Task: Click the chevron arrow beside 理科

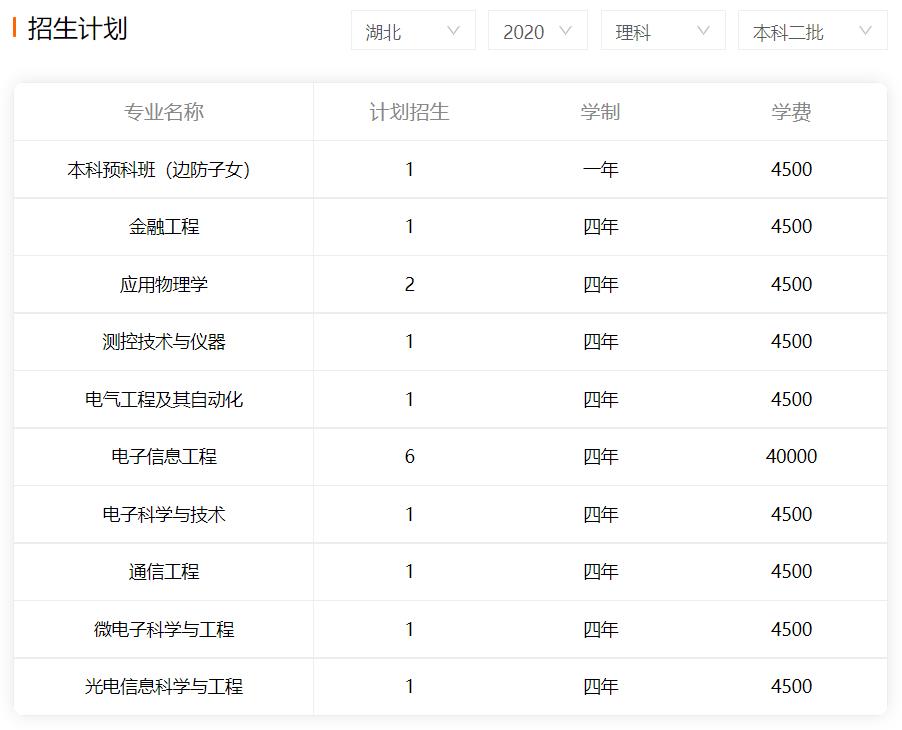Action: tap(703, 31)
